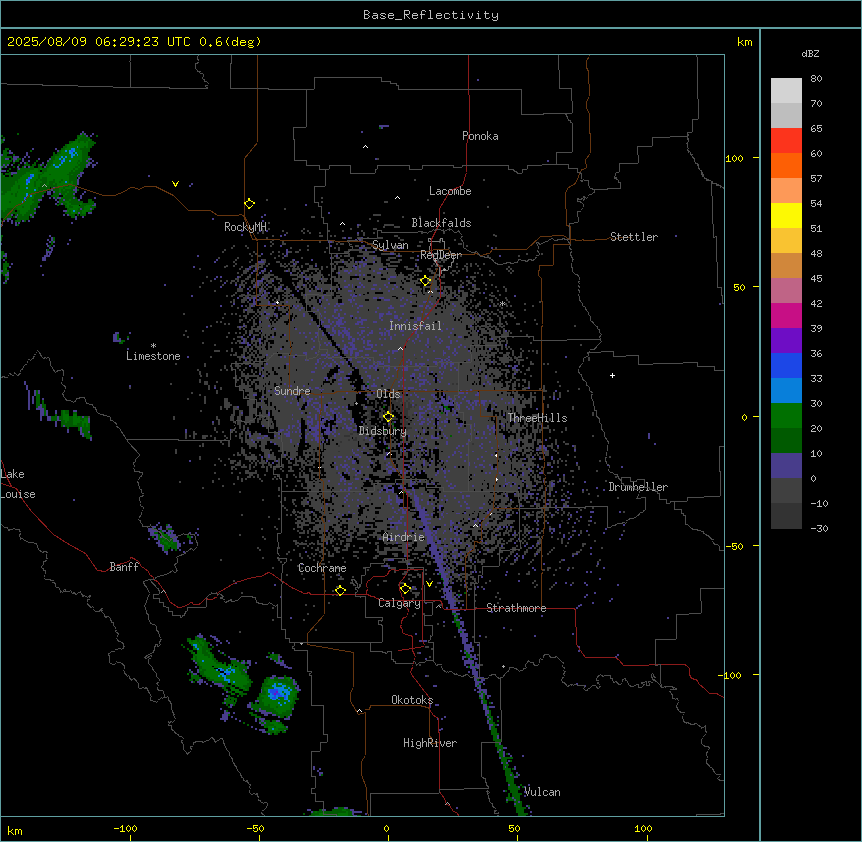
Task: Click the 100 tick on right axis
Action: [734, 158]
